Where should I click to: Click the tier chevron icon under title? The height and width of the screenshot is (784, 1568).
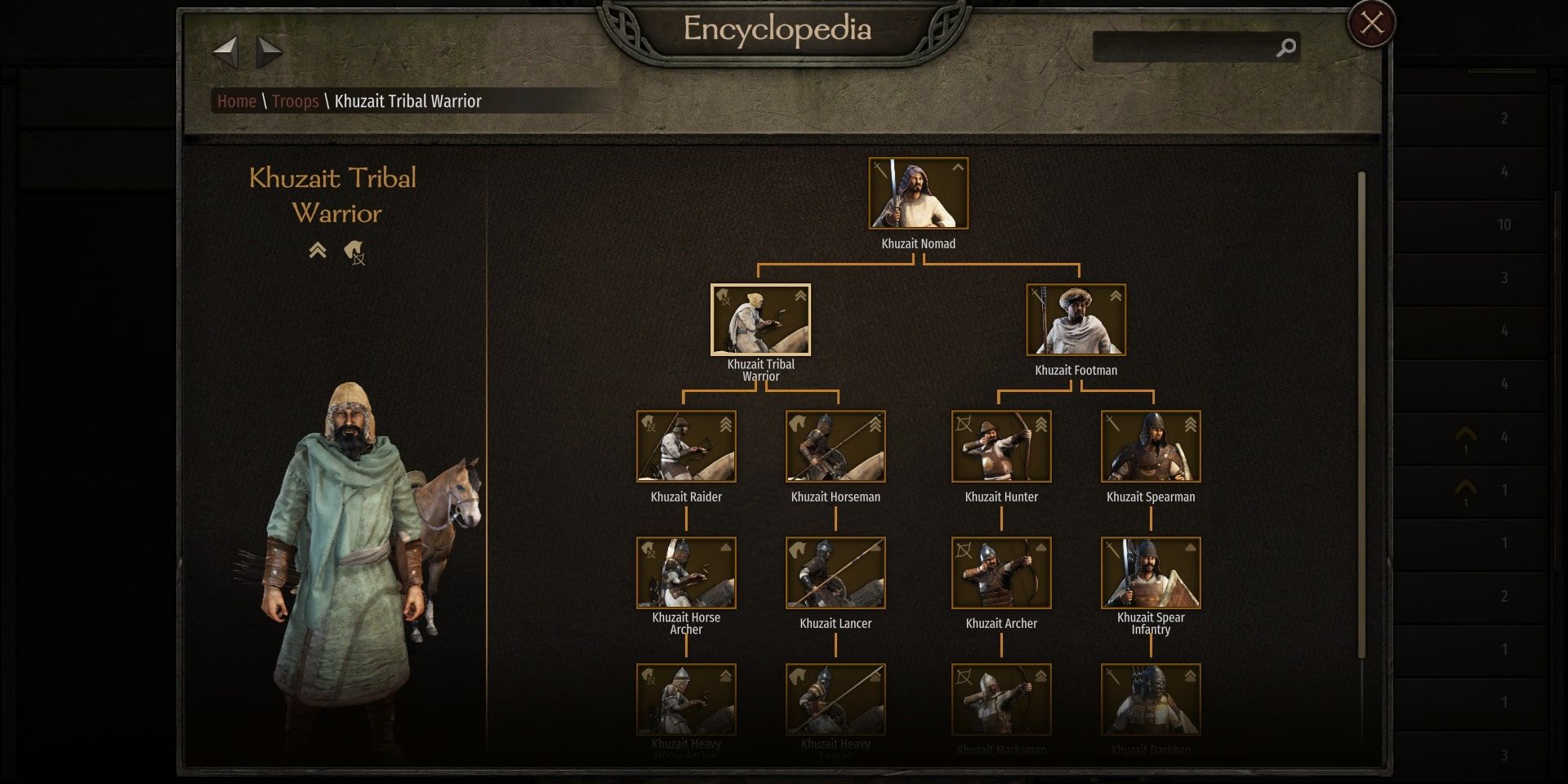tap(318, 251)
